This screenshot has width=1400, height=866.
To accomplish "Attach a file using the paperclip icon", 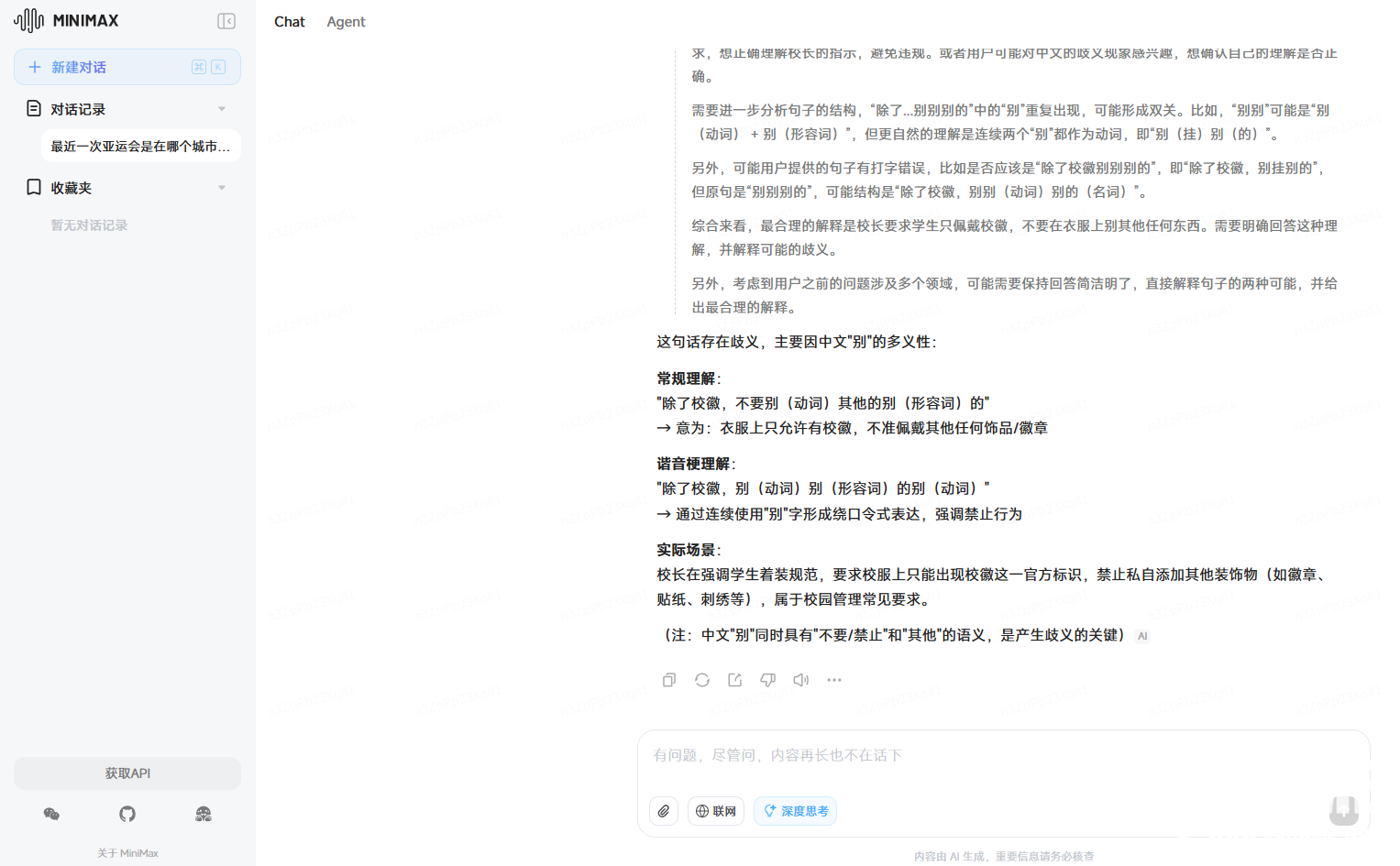I will (664, 811).
